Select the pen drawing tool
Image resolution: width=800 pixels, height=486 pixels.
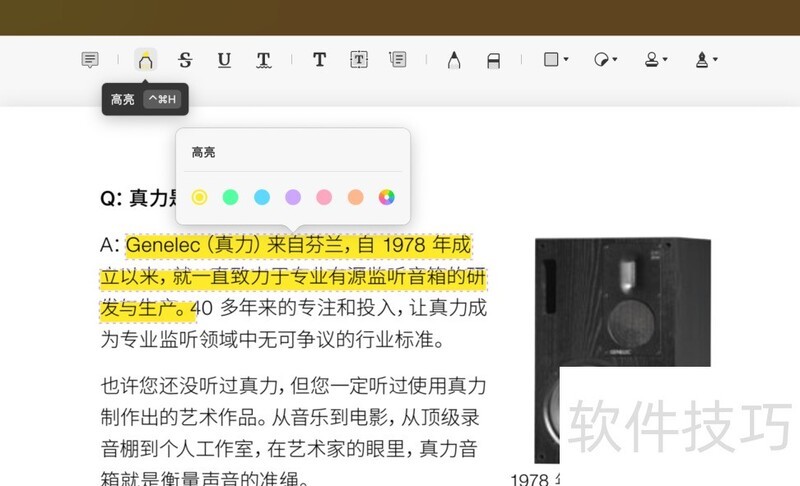click(454, 60)
